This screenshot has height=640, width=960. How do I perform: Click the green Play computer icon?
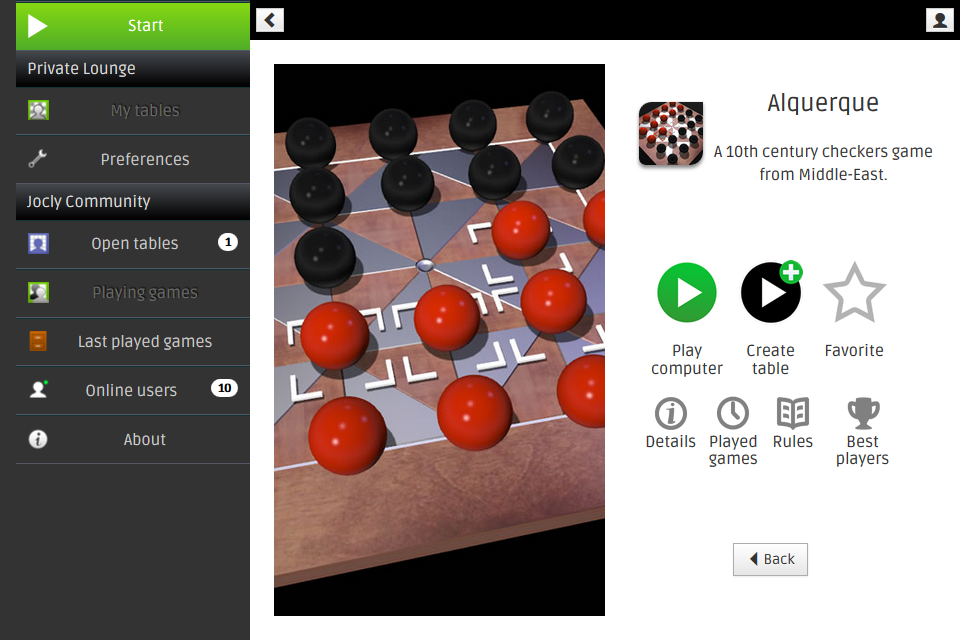pyautogui.click(x=686, y=293)
